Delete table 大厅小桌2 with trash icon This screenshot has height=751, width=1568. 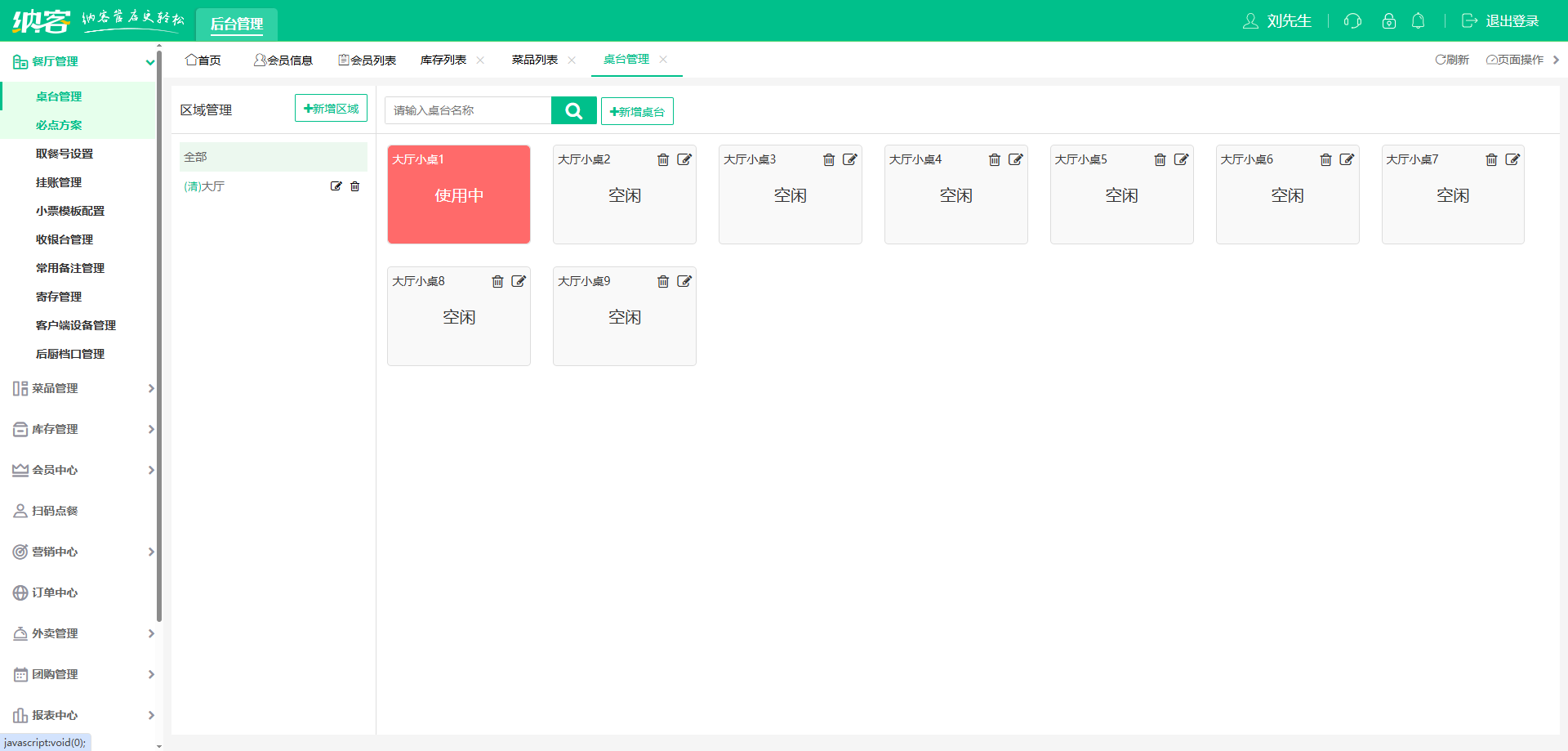(663, 160)
